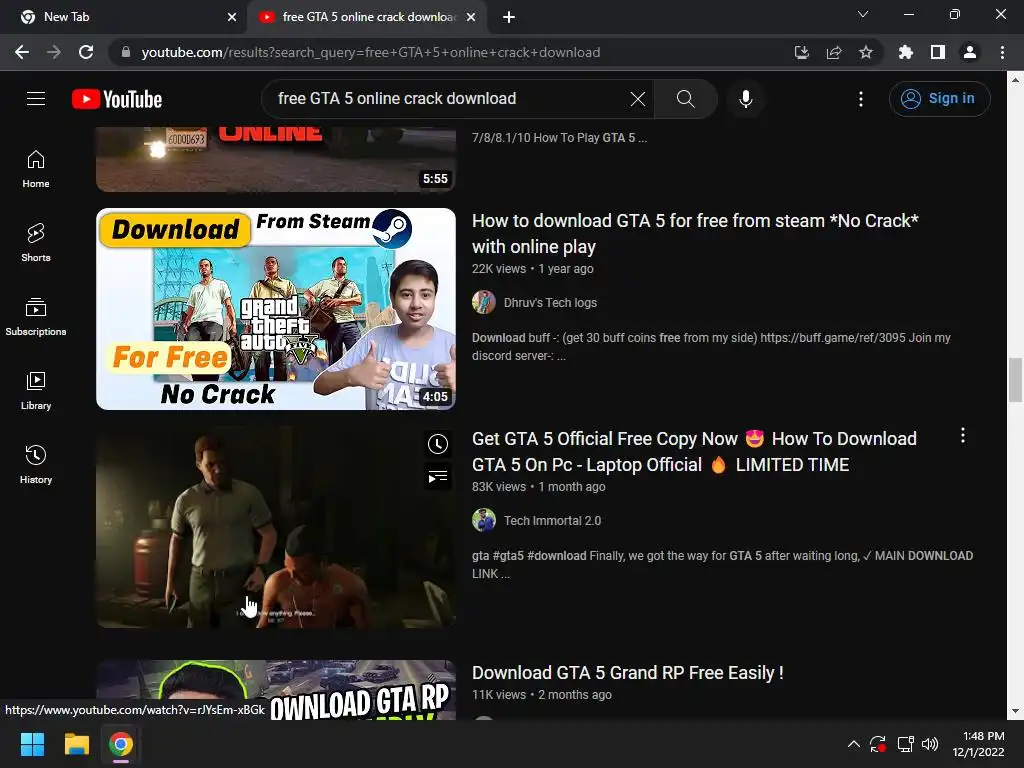Screen dimensions: 1024x768
Task: Toggle Chrome side panel
Action: coord(938,52)
